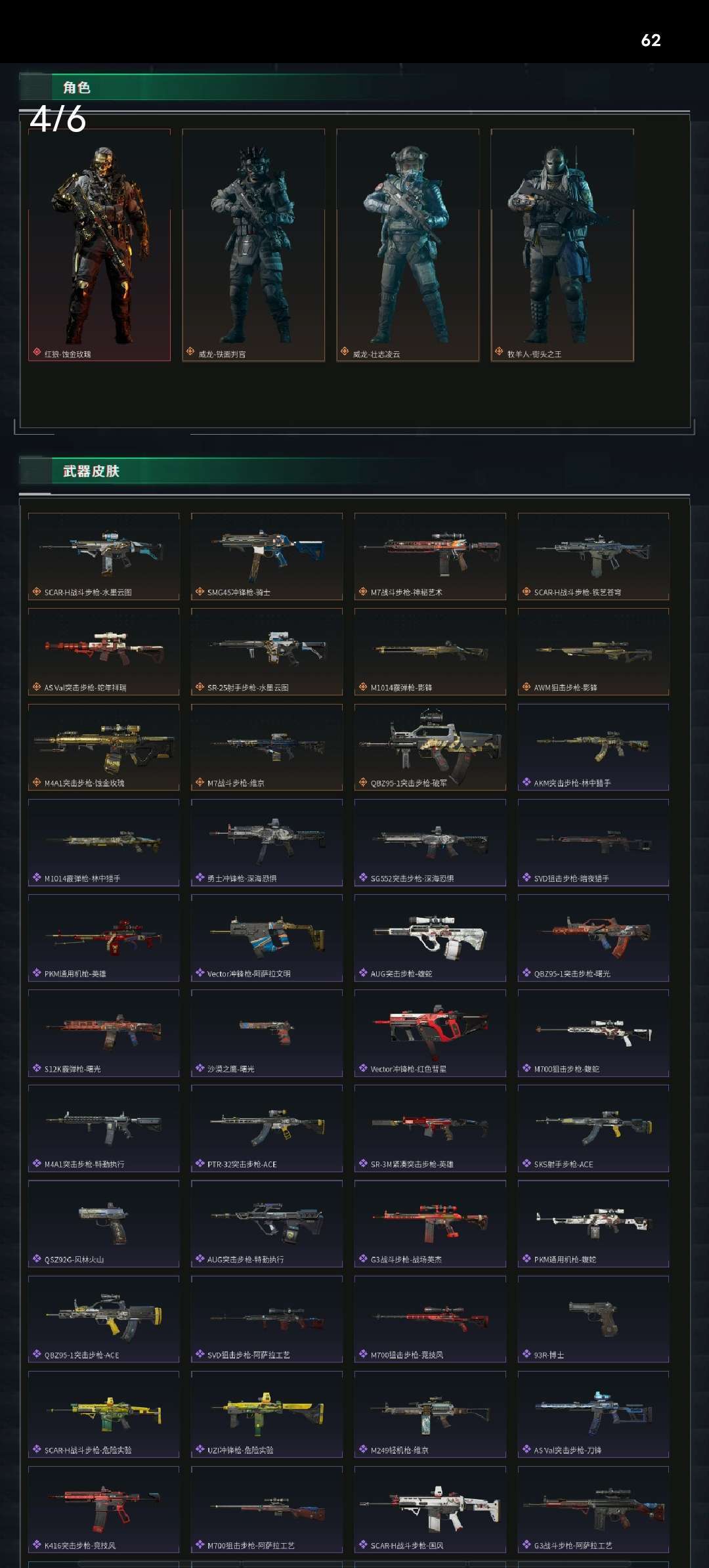Screen dimensions: 709x1568
Task: Open the K416突击步枪-竞技风 weapon skin
Action: click(104, 1510)
